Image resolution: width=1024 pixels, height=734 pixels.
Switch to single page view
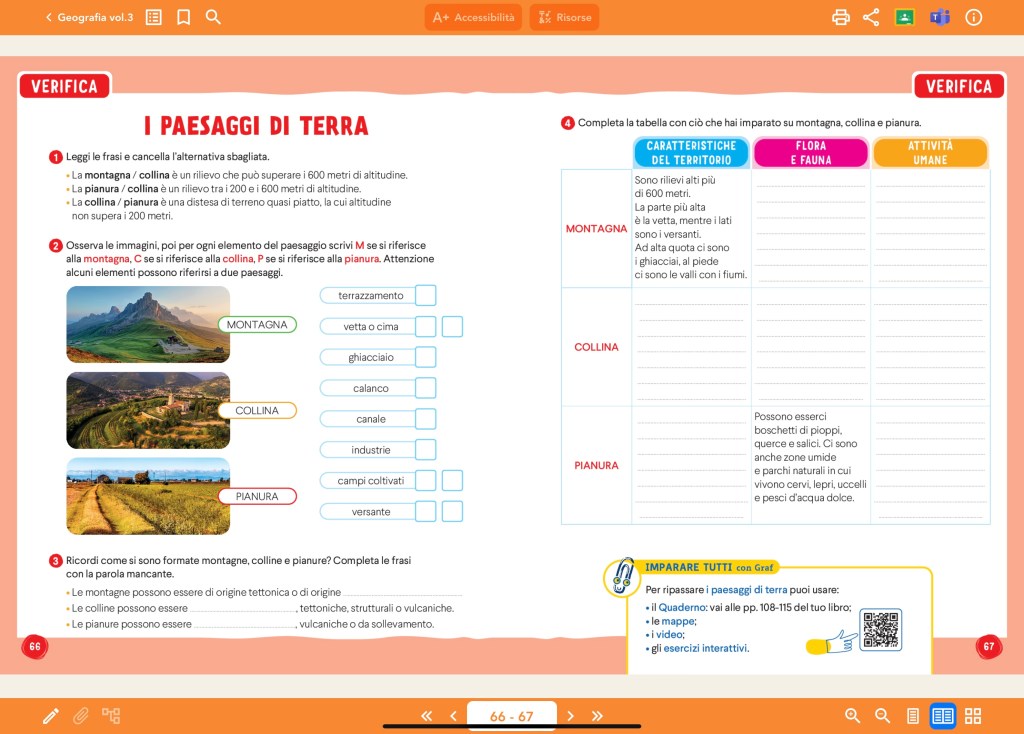(x=912, y=716)
